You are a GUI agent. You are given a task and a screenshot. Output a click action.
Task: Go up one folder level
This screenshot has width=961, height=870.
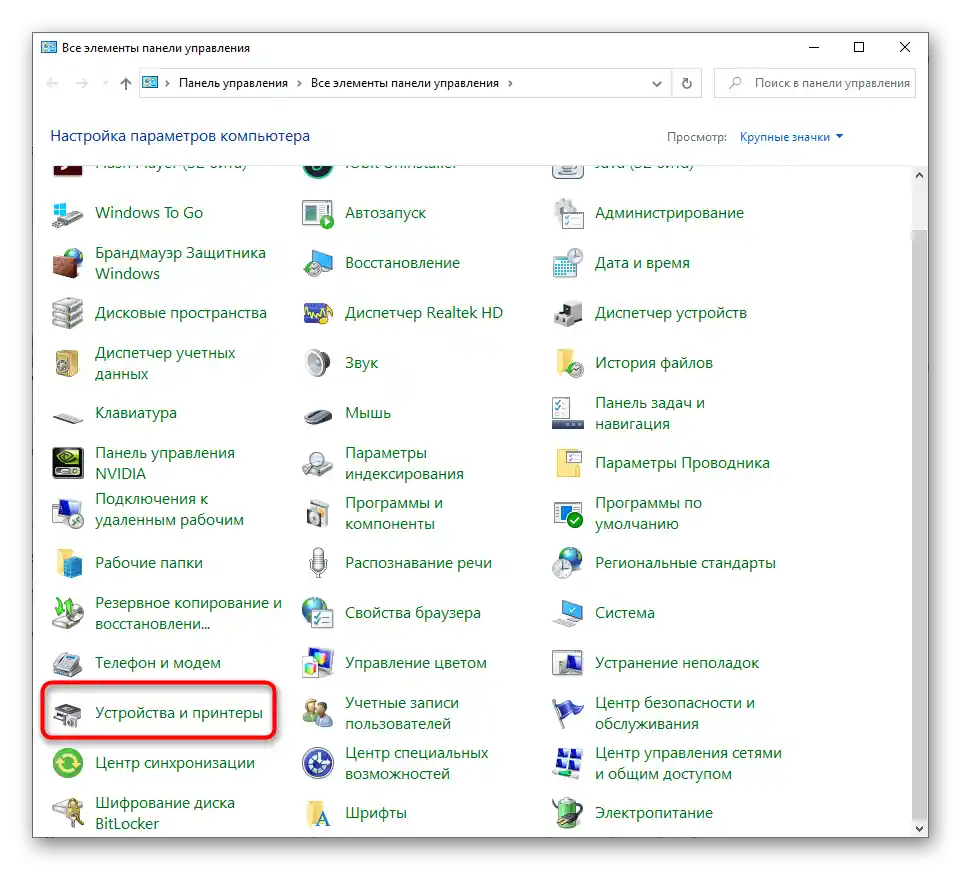[126, 83]
